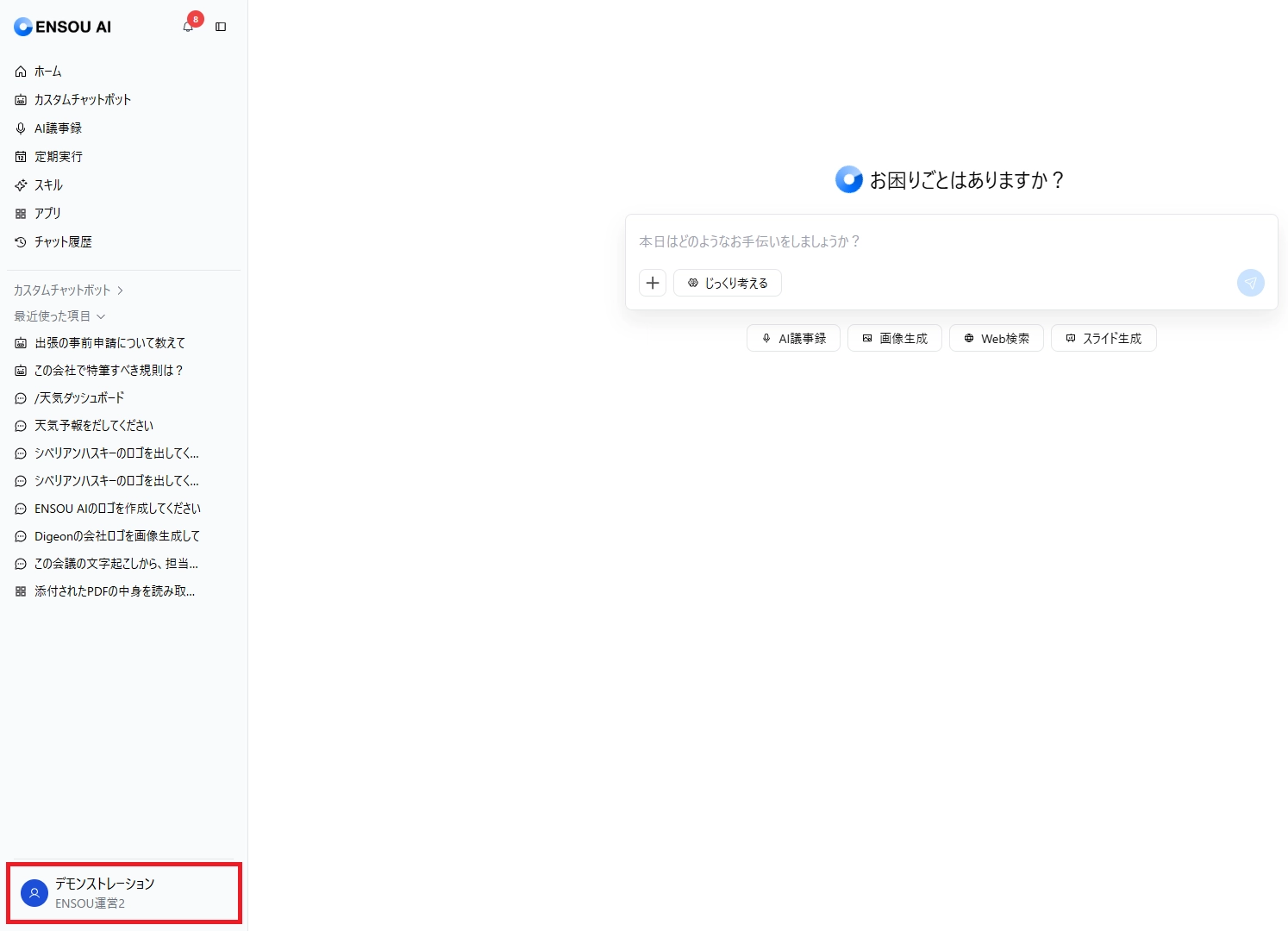Open アプリ page in sidebar
This screenshot has height=931, width=1288.
point(123,214)
